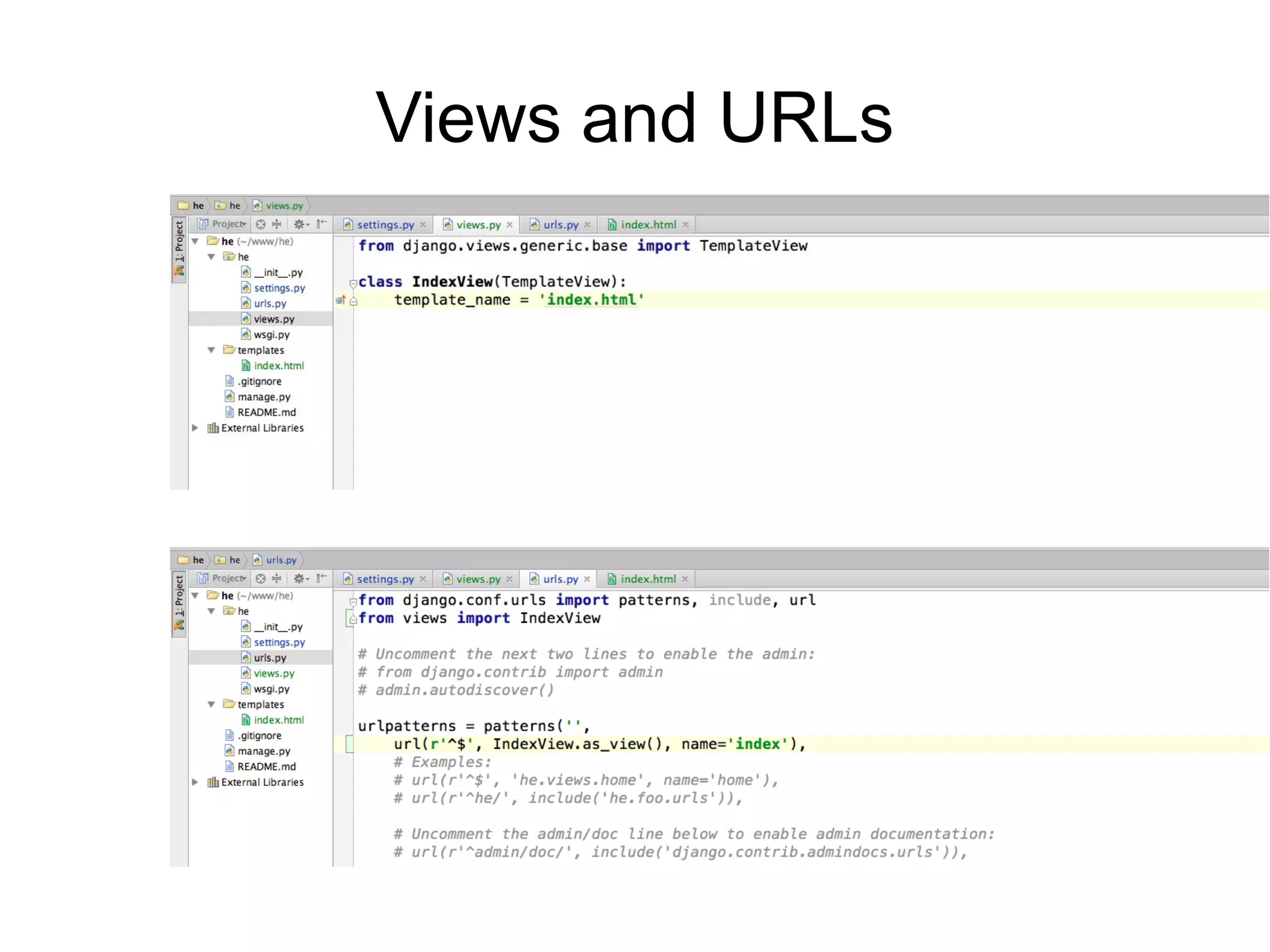1270x952 pixels.
Task: Click 'index.html' string in views.py code
Action: tap(592, 300)
